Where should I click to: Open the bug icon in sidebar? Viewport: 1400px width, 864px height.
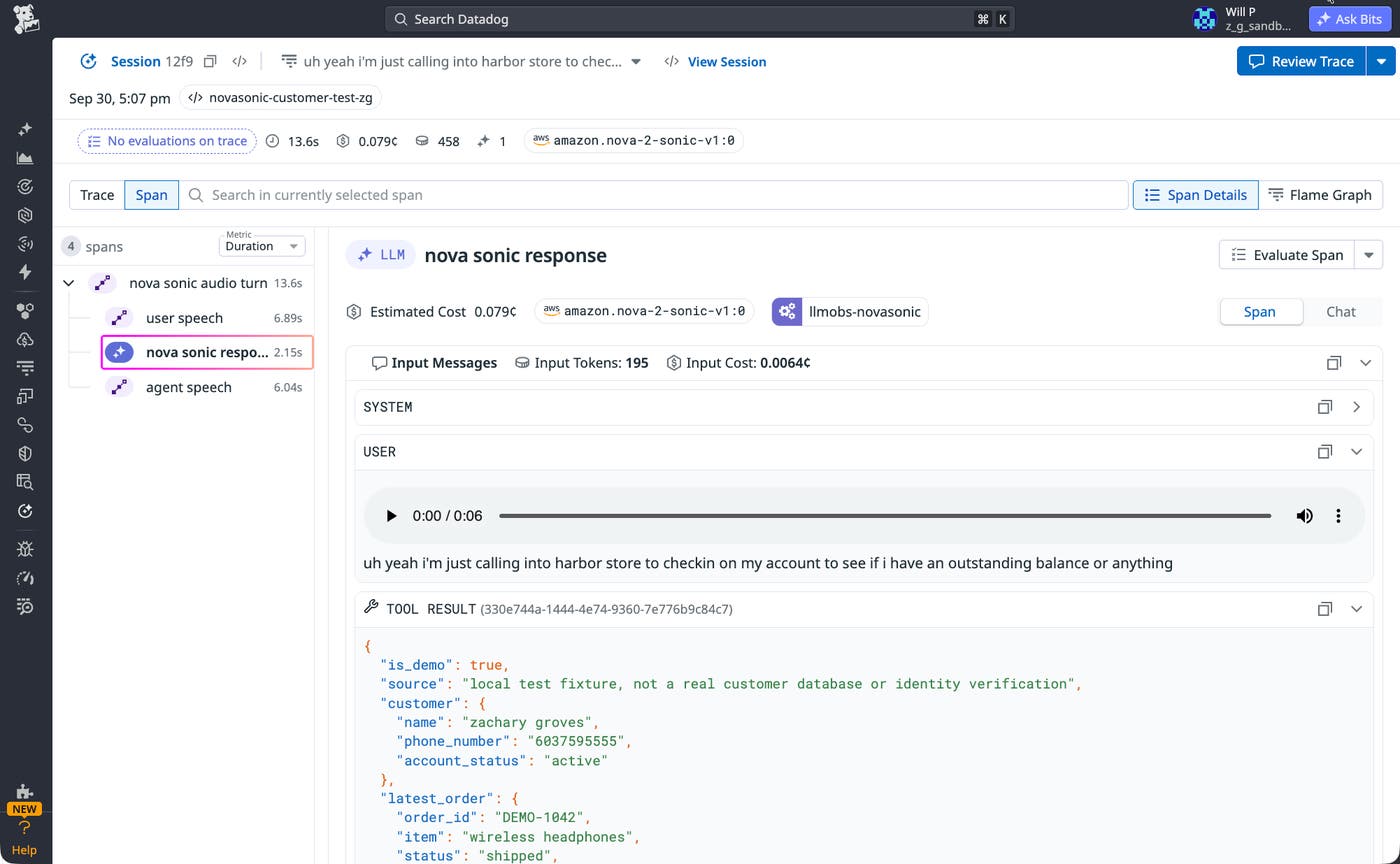[25, 549]
